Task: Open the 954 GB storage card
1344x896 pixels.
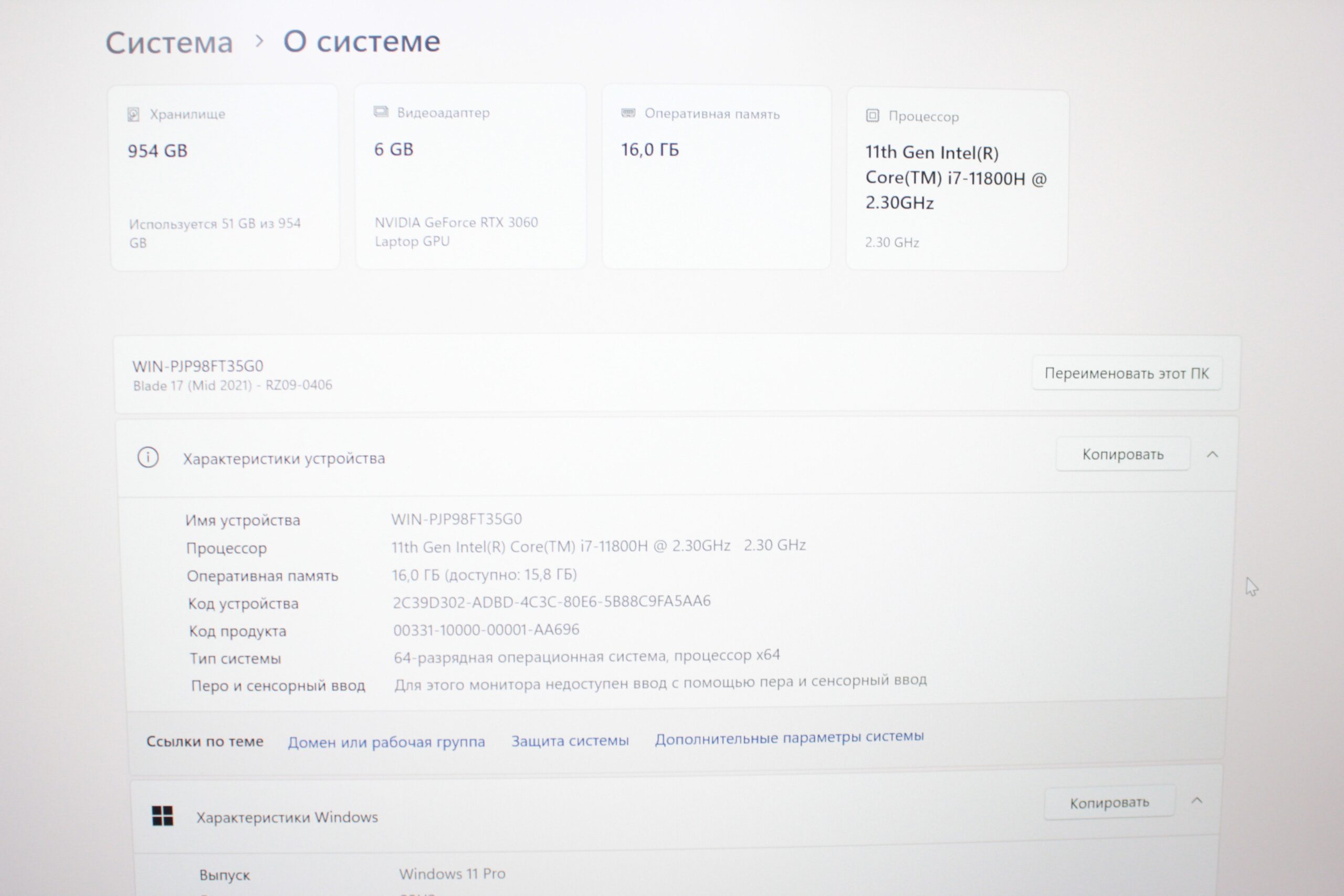Action: coord(225,177)
